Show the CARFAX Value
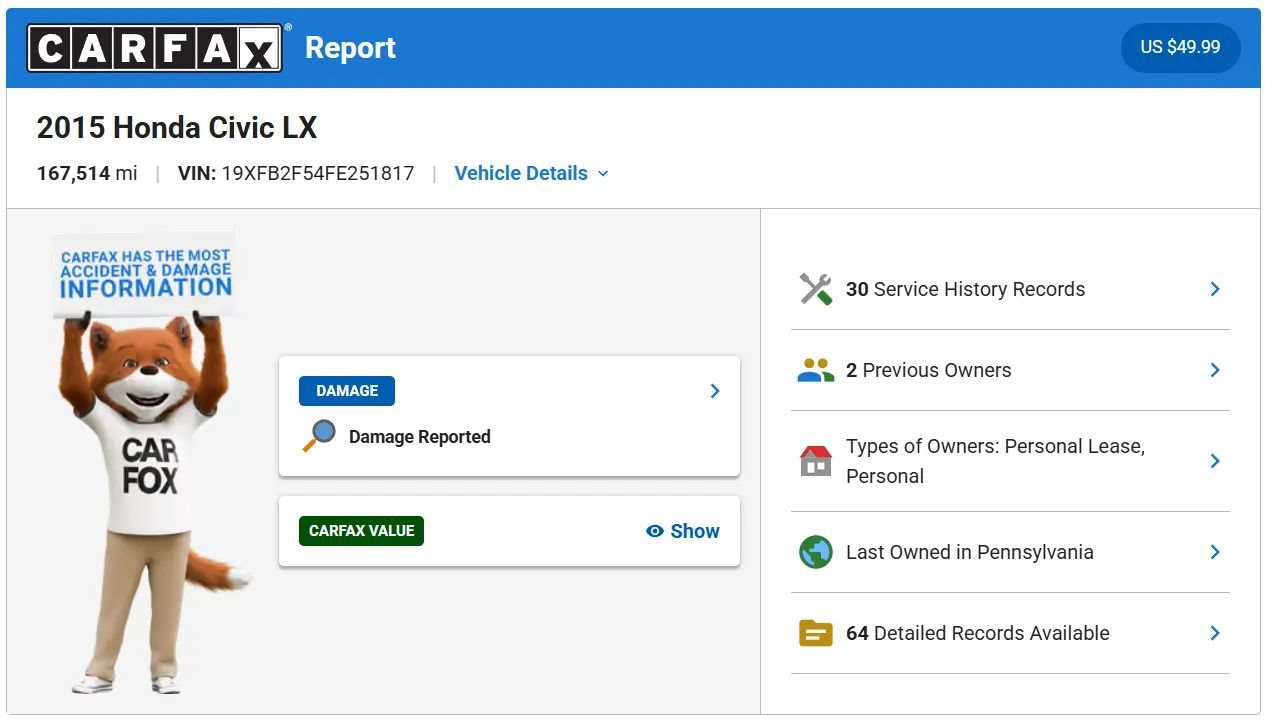This screenshot has width=1265, height=720. click(683, 531)
